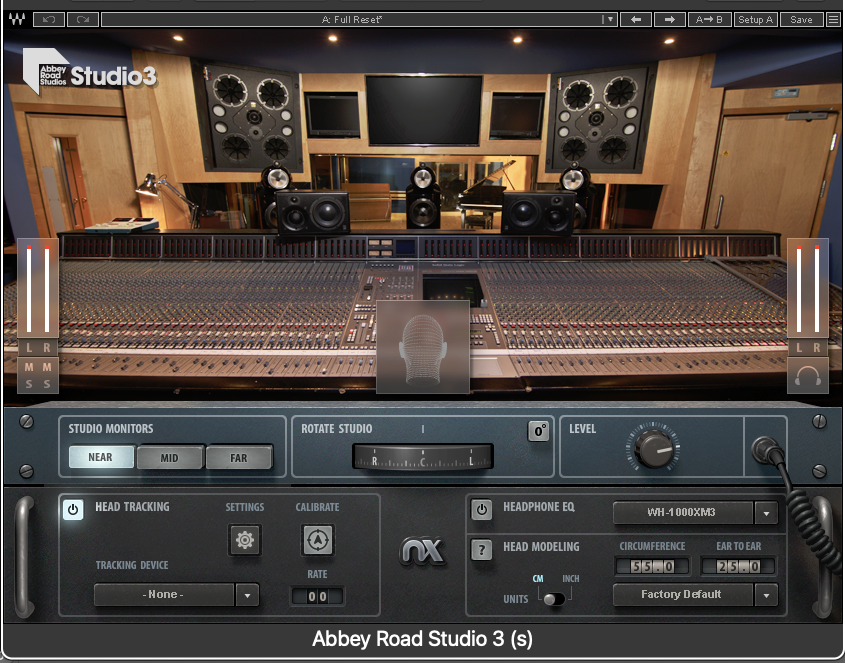
Task: Select FAR studio monitors
Action: [x=239, y=458]
